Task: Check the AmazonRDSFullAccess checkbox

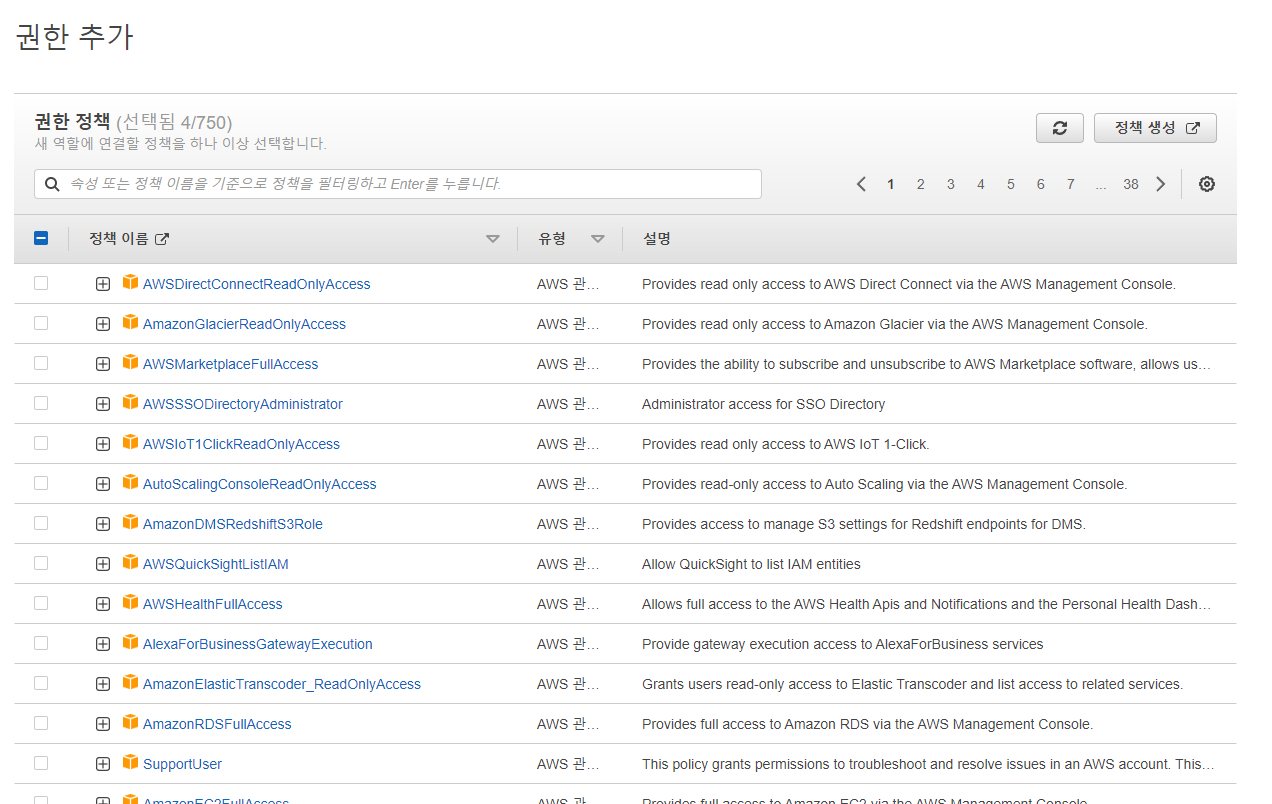Action: [41, 723]
